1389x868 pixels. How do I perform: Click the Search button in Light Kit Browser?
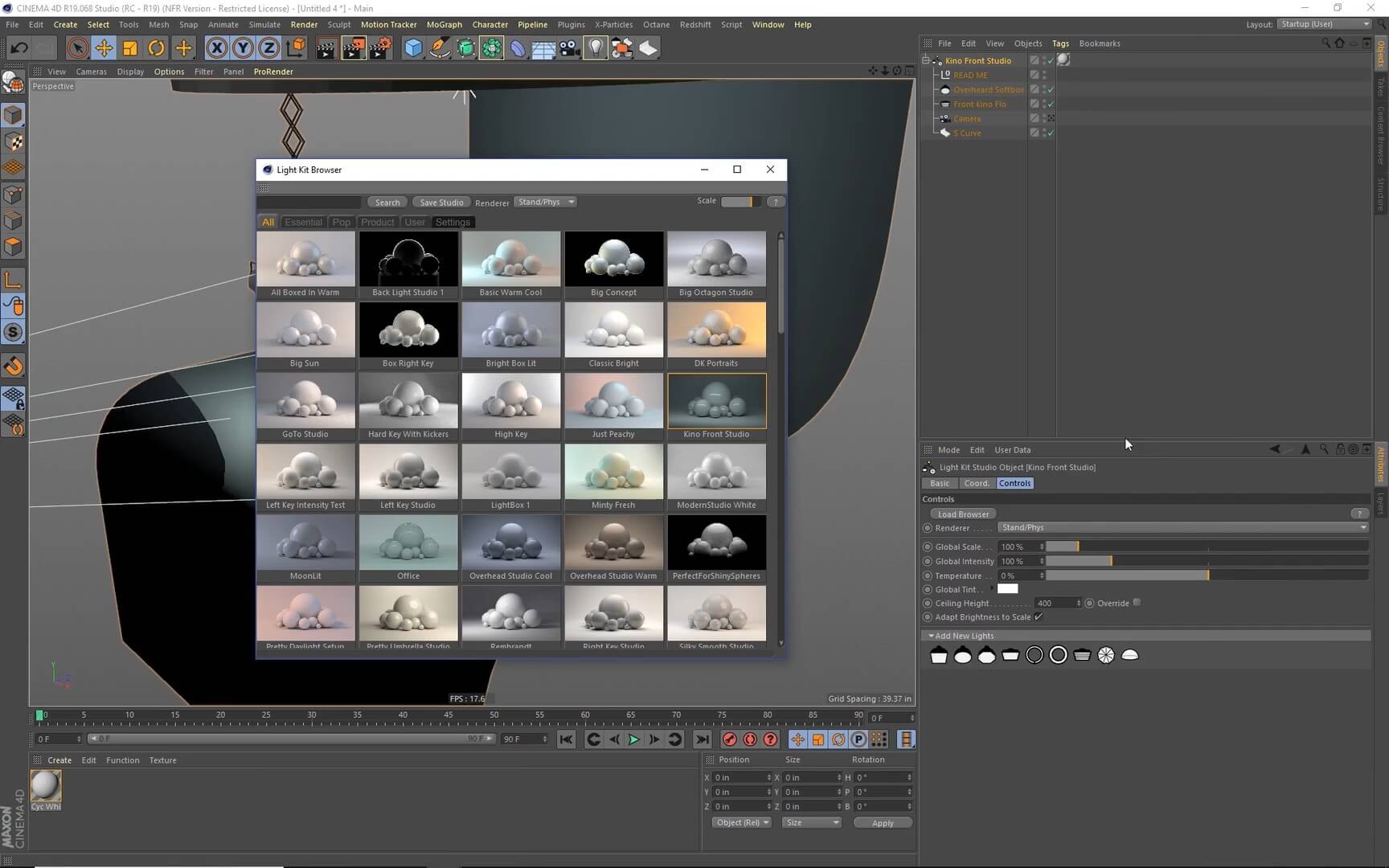[x=387, y=203]
